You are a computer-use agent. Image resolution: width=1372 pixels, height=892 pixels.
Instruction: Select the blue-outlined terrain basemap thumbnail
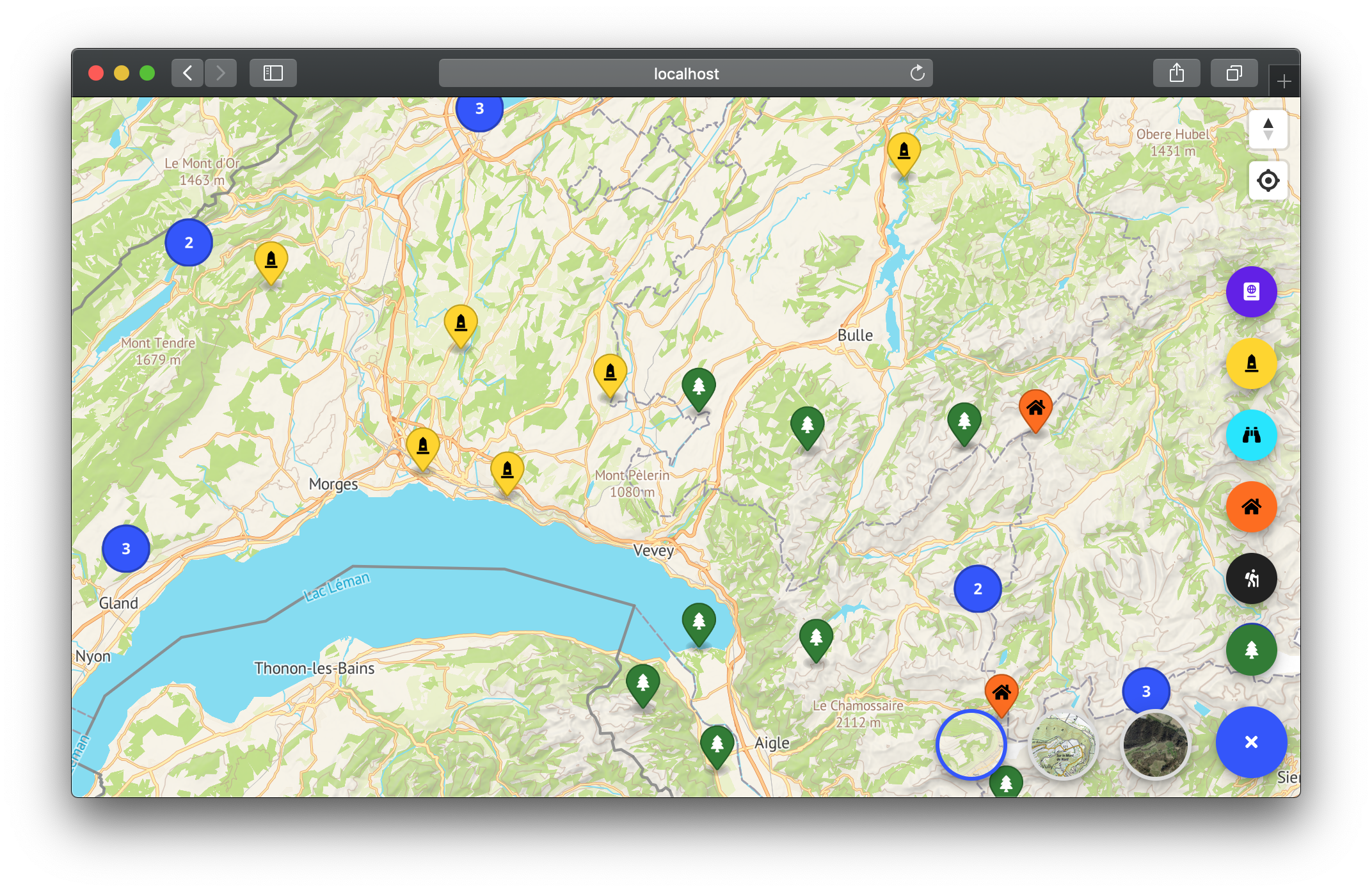(971, 745)
